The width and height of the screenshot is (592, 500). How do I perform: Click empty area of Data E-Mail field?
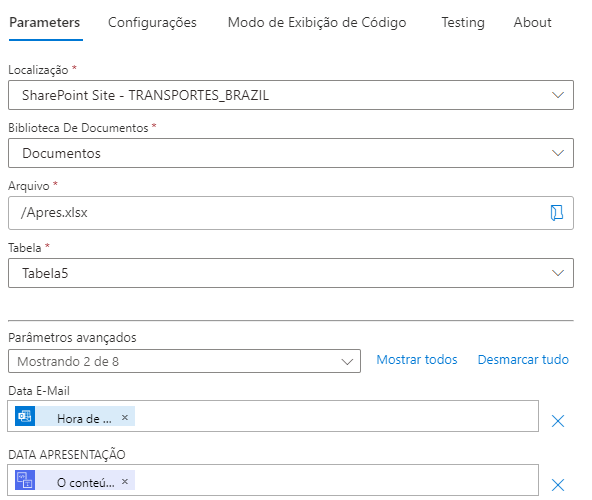click(x=336, y=416)
